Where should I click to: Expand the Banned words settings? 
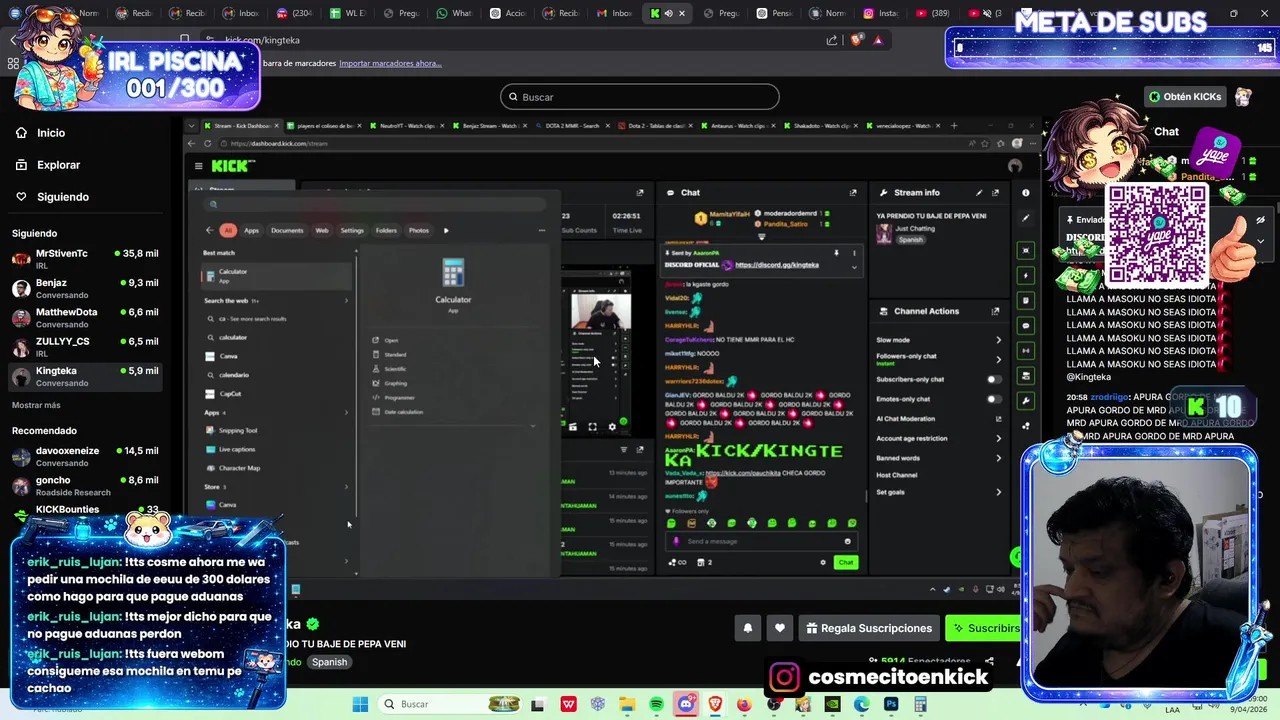pos(998,458)
